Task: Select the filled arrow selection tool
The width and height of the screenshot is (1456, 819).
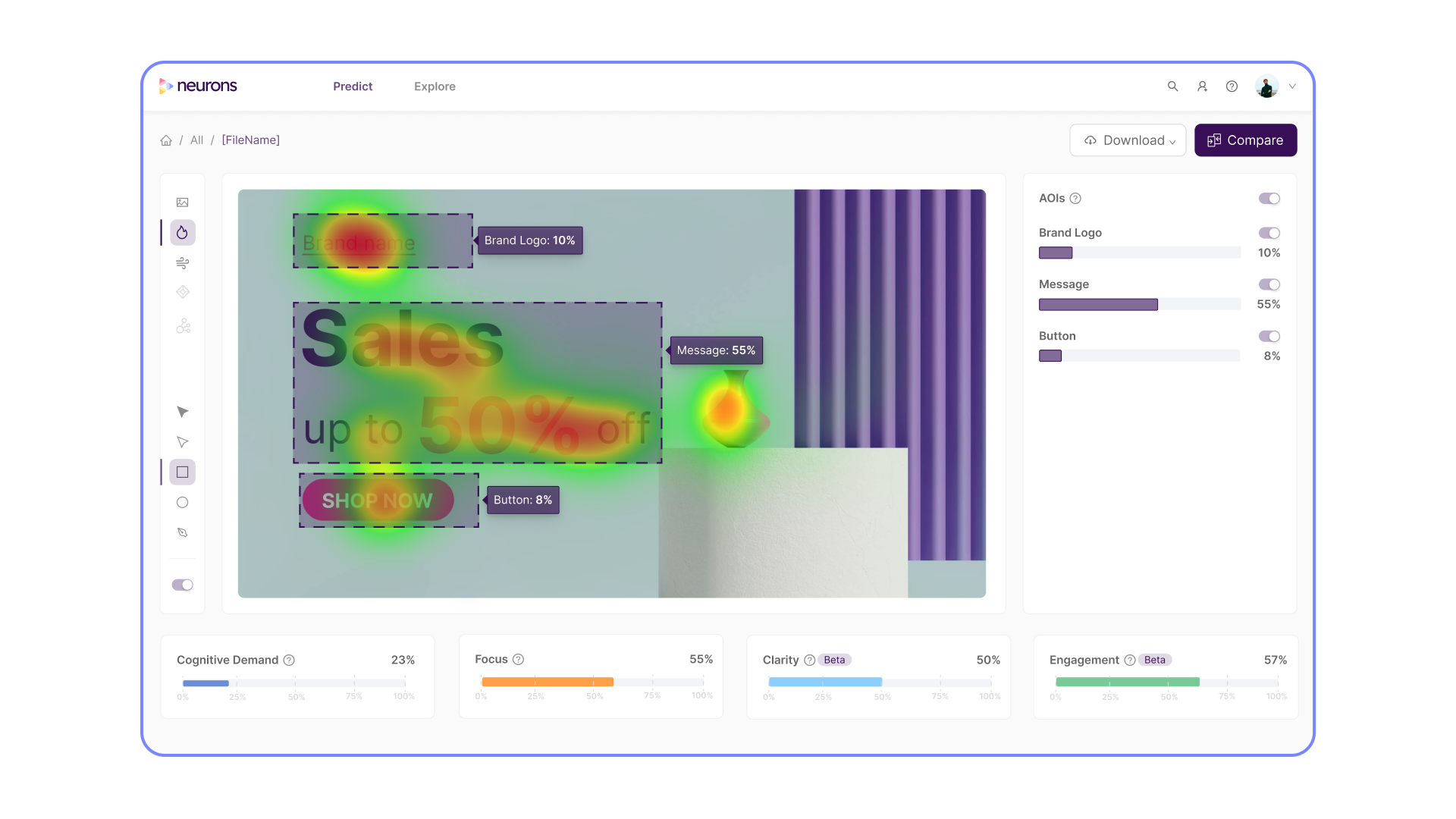Action: [x=182, y=412]
